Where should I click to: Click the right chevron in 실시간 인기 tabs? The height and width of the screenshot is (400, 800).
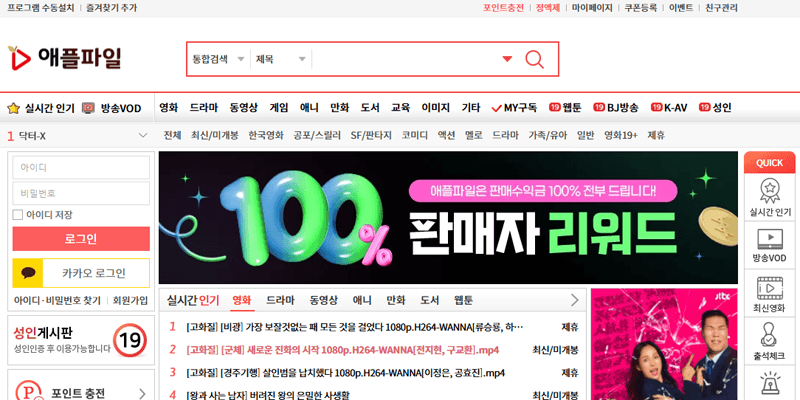pyautogui.click(x=574, y=300)
